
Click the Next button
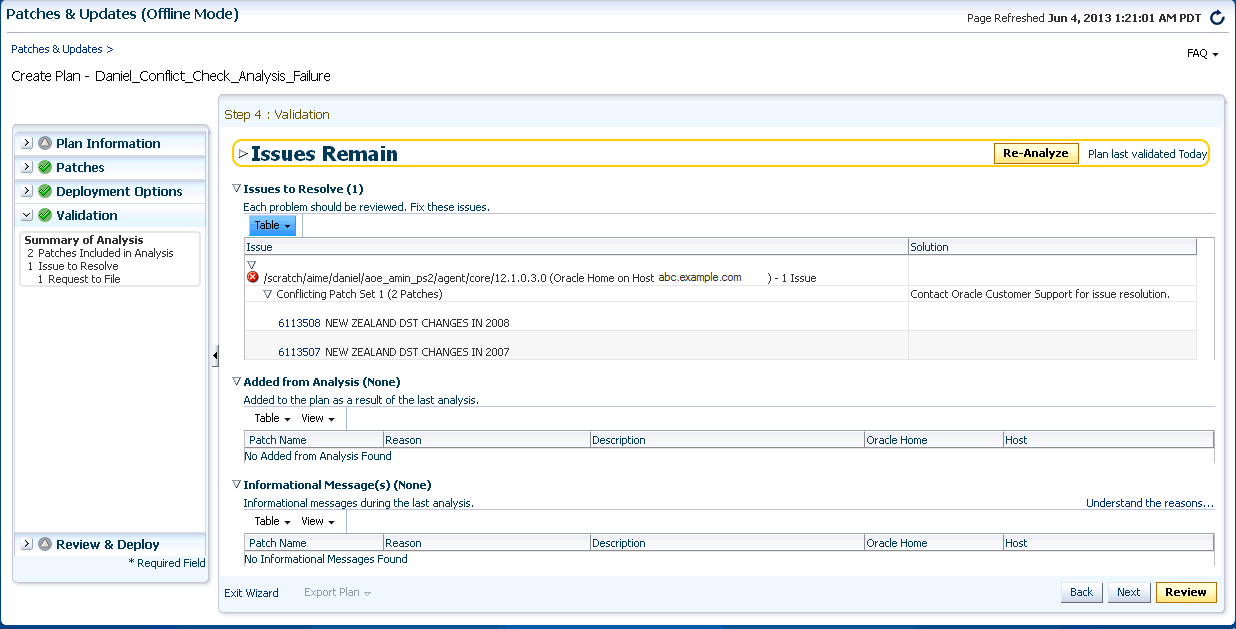(x=1129, y=592)
